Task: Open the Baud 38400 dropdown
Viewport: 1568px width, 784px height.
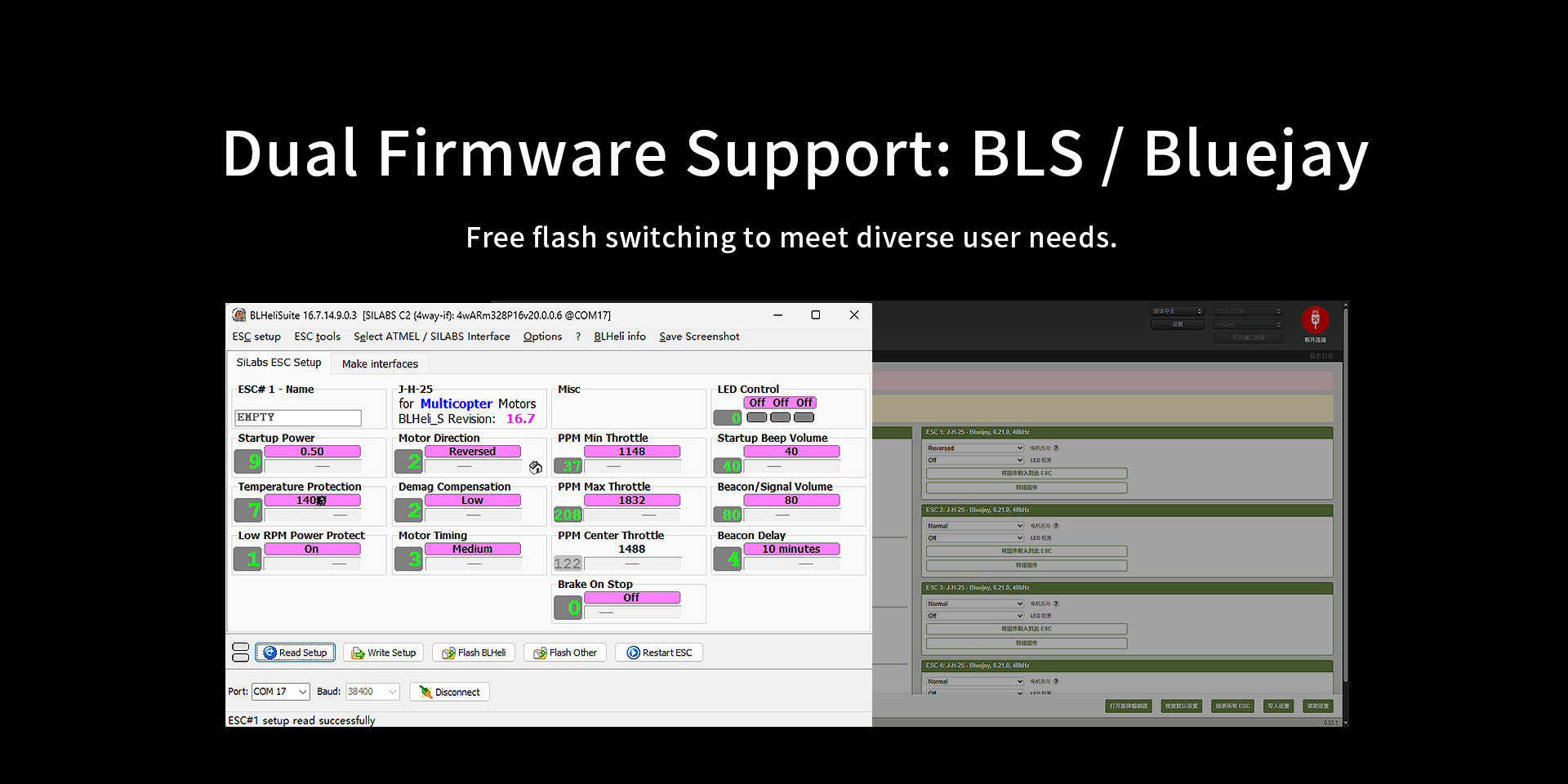Action: (x=372, y=692)
